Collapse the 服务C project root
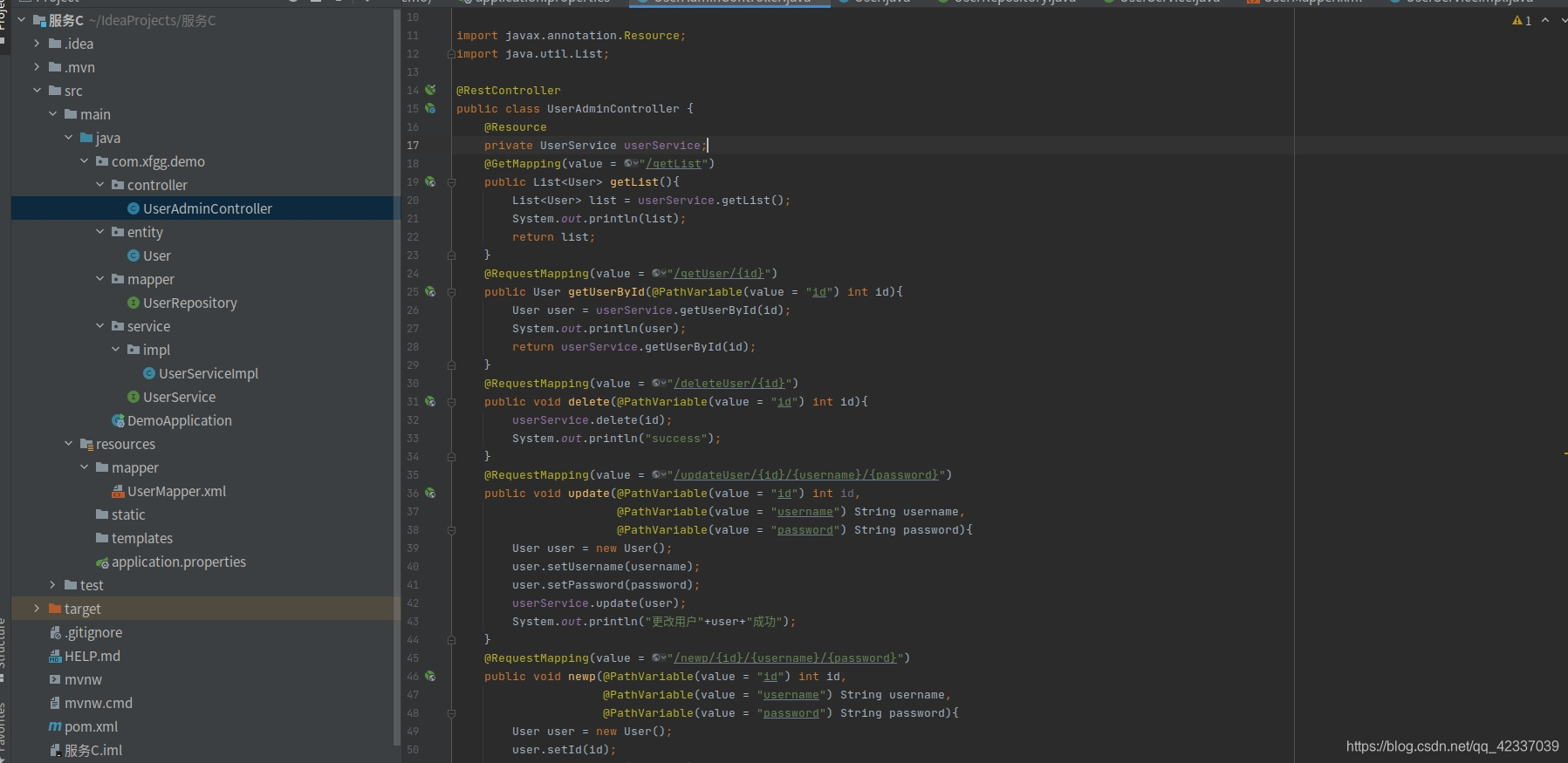 point(21,19)
